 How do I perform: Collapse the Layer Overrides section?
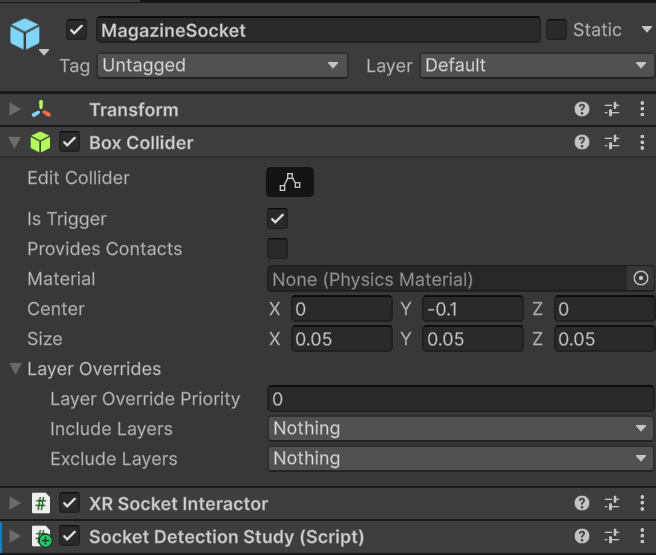tap(15, 369)
